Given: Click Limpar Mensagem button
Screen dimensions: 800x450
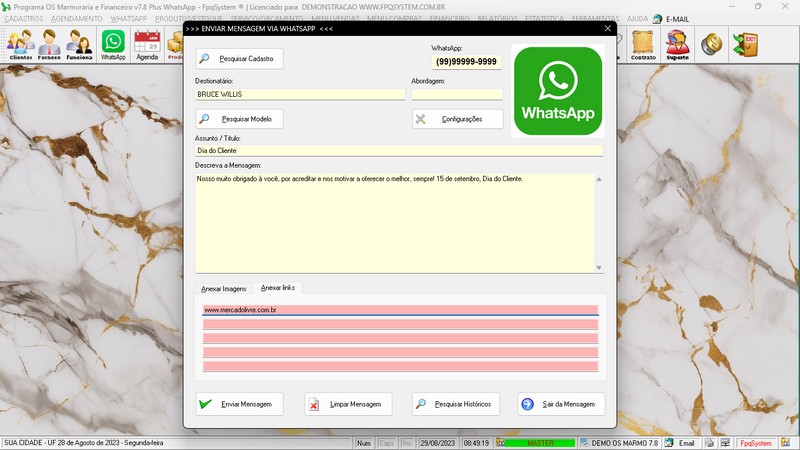Looking at the screenshot, I should tap(348, 404).
